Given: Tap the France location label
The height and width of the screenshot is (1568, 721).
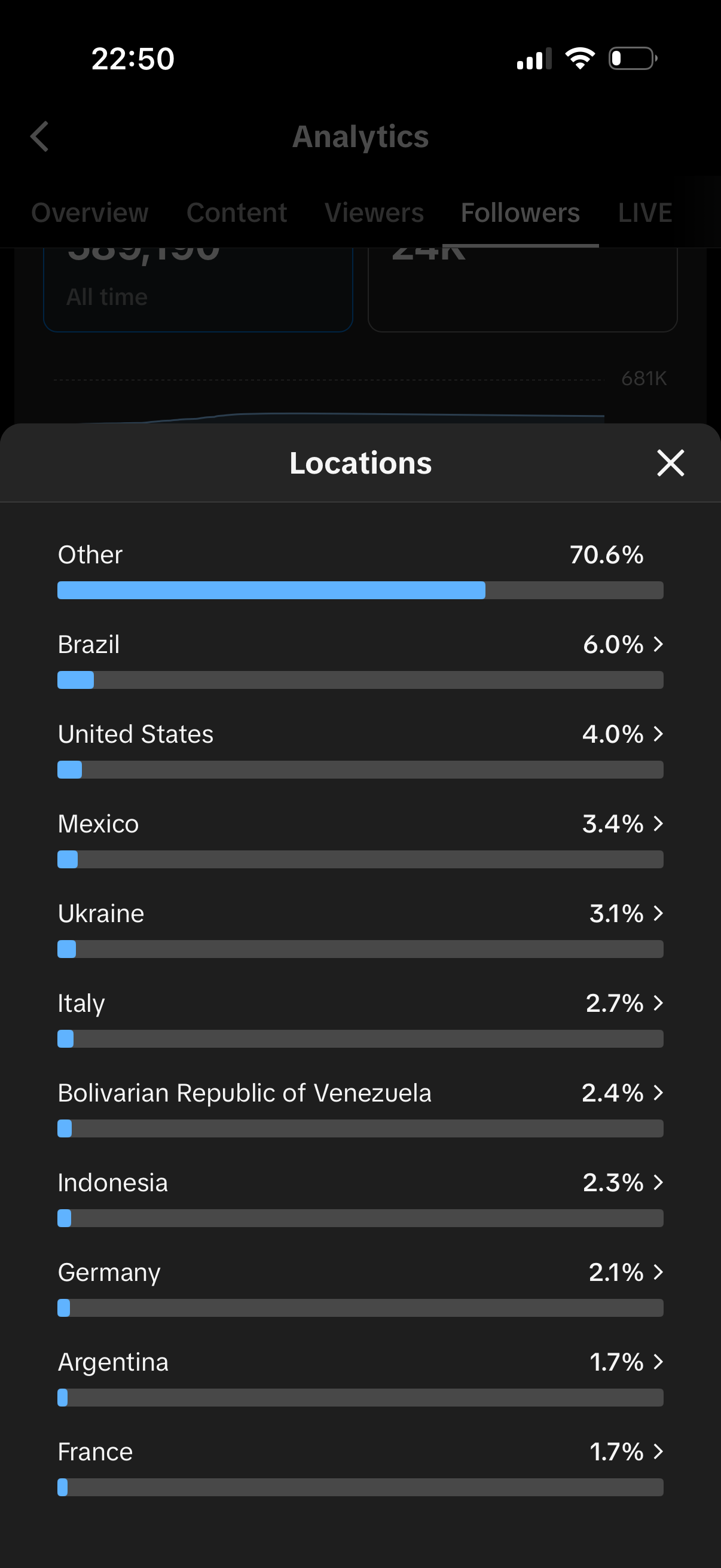Looking at the screenshot, I should (x=96, y=1452).
